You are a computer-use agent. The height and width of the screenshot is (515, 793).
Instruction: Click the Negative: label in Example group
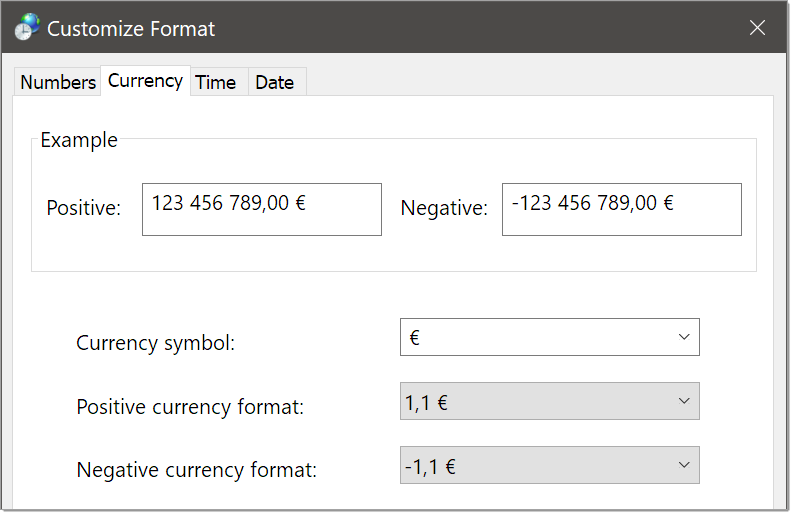444,208
